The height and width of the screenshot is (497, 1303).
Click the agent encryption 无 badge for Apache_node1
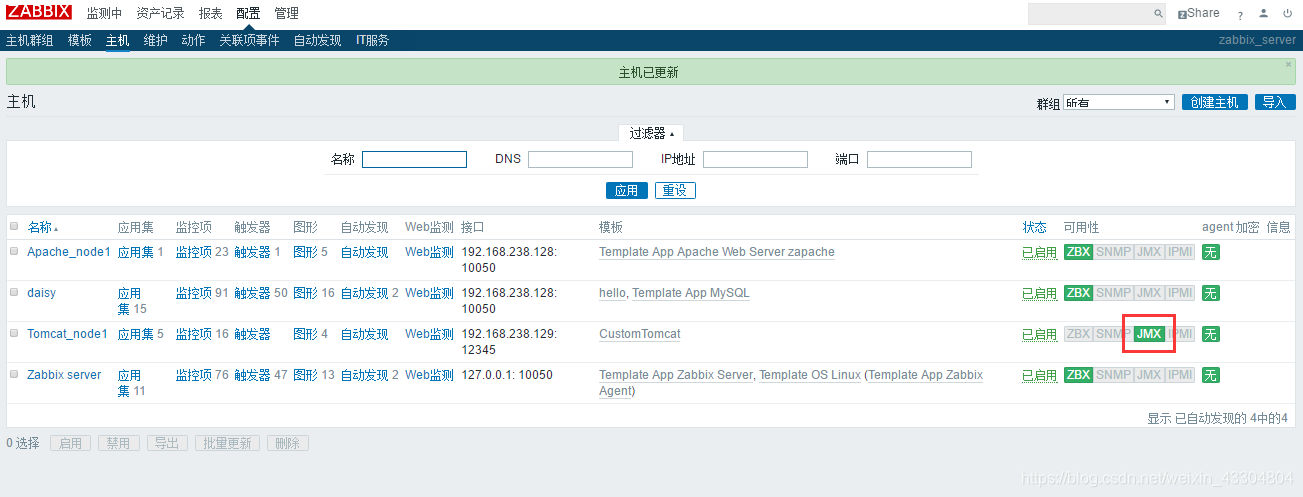(x=1210, y=252)
